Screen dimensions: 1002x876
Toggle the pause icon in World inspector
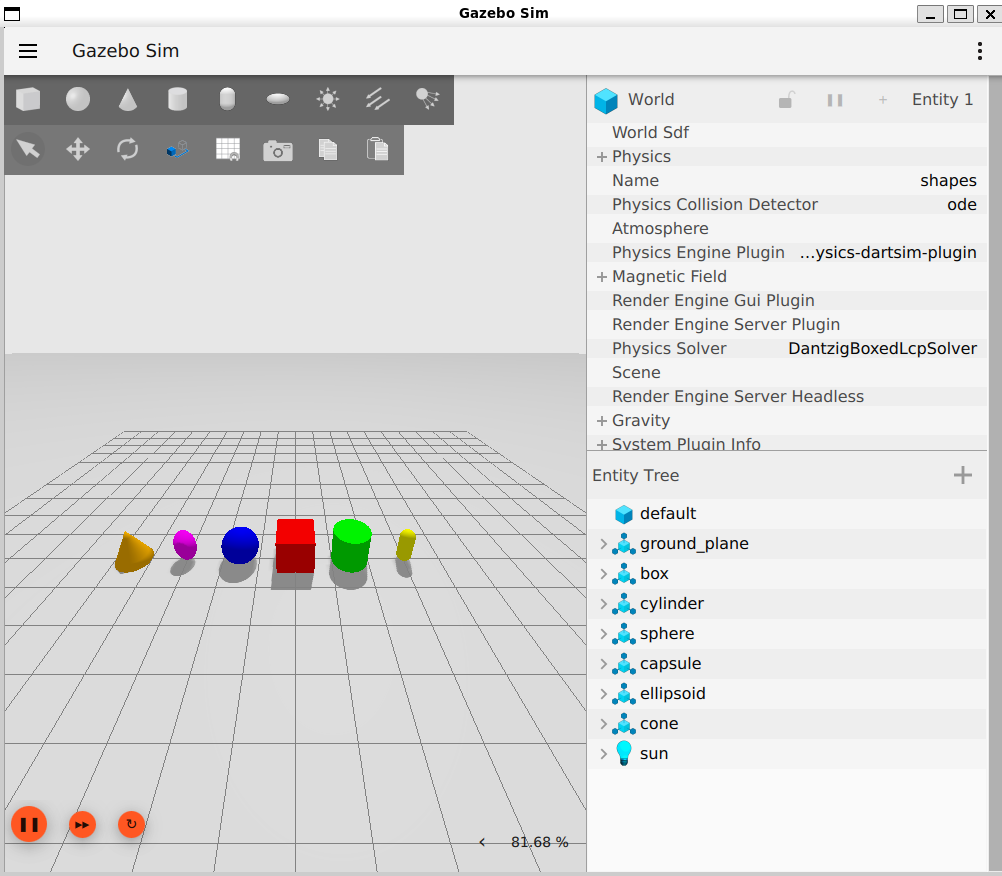pos(835,100)
